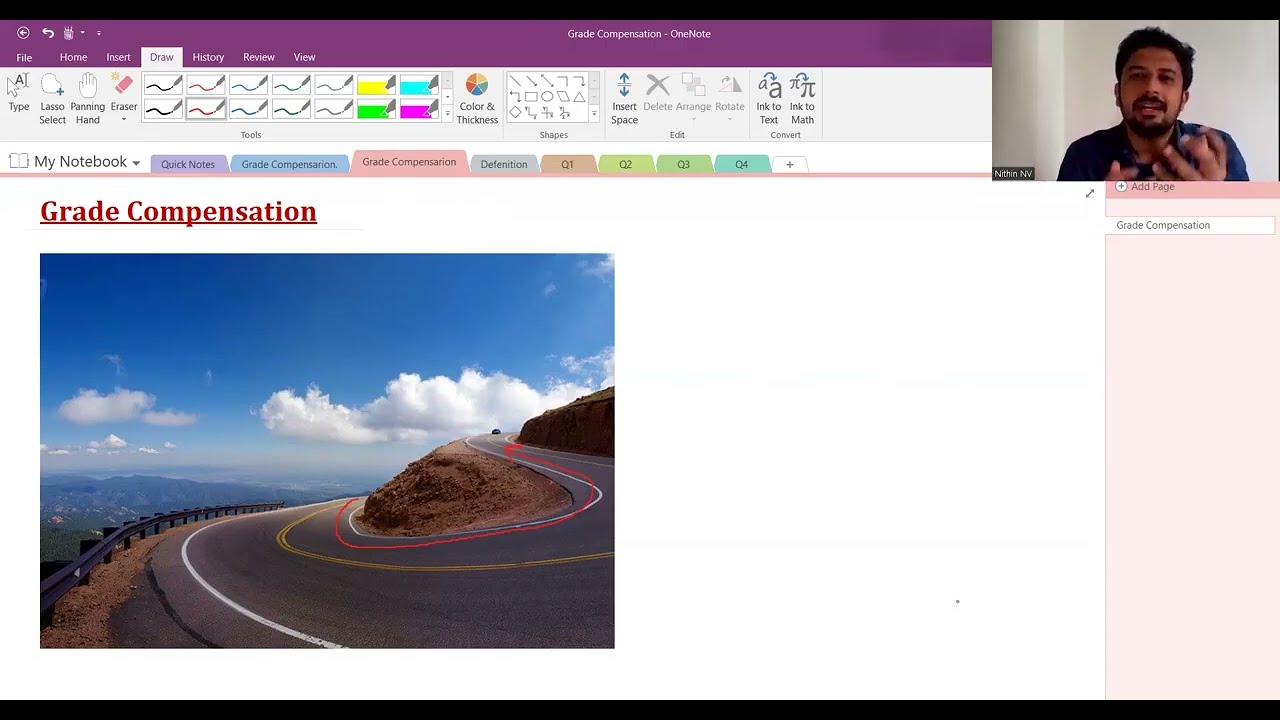Expand the Shapes gallery more arrow

click(594, 114)
